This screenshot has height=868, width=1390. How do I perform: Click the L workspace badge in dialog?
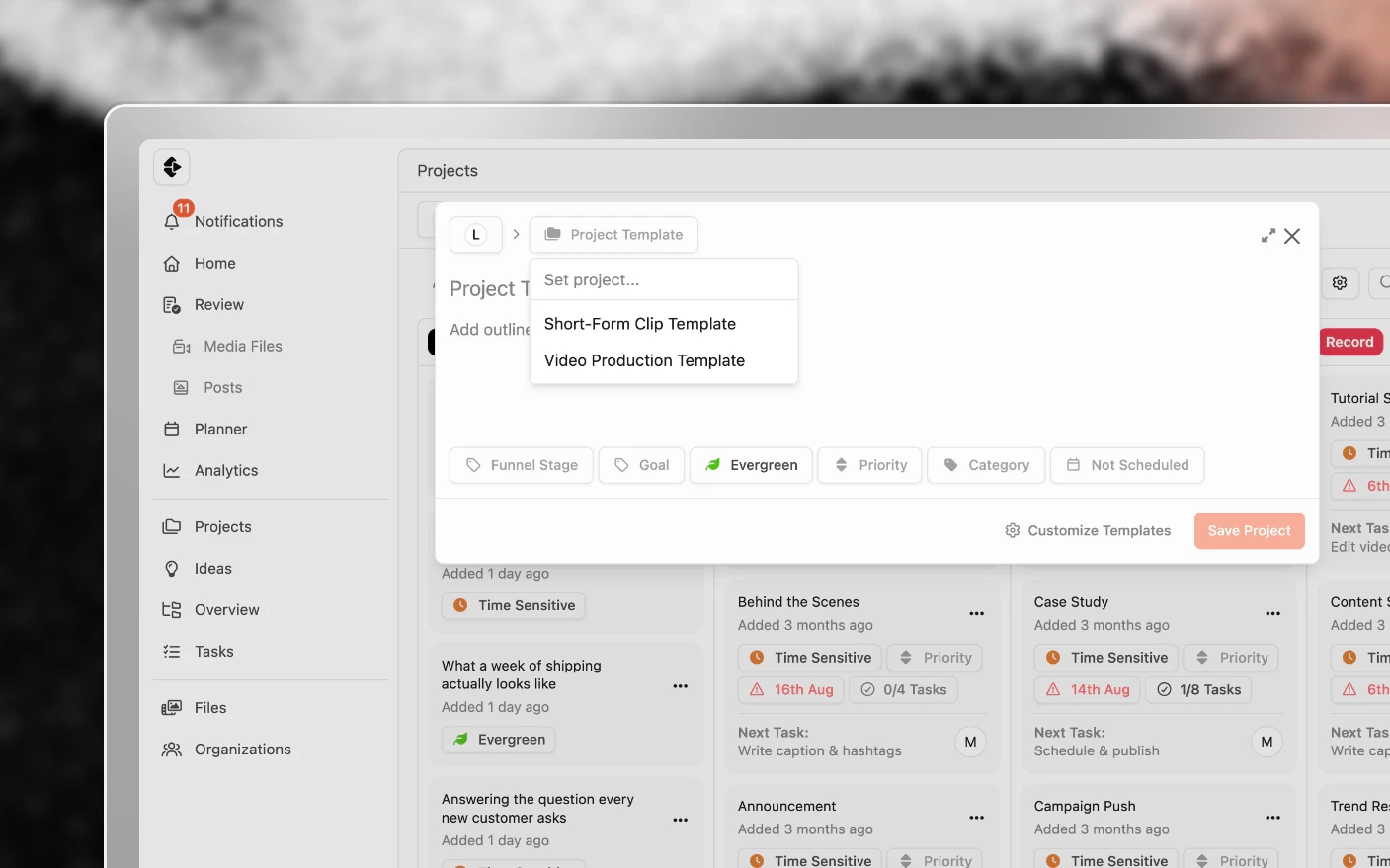[476, 235]
